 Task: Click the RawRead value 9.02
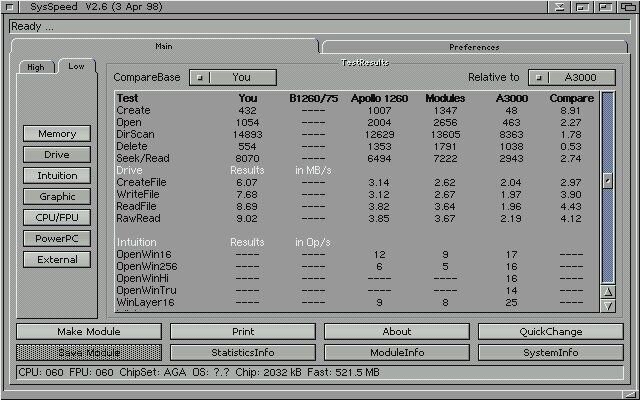click(x=247, y=218)
